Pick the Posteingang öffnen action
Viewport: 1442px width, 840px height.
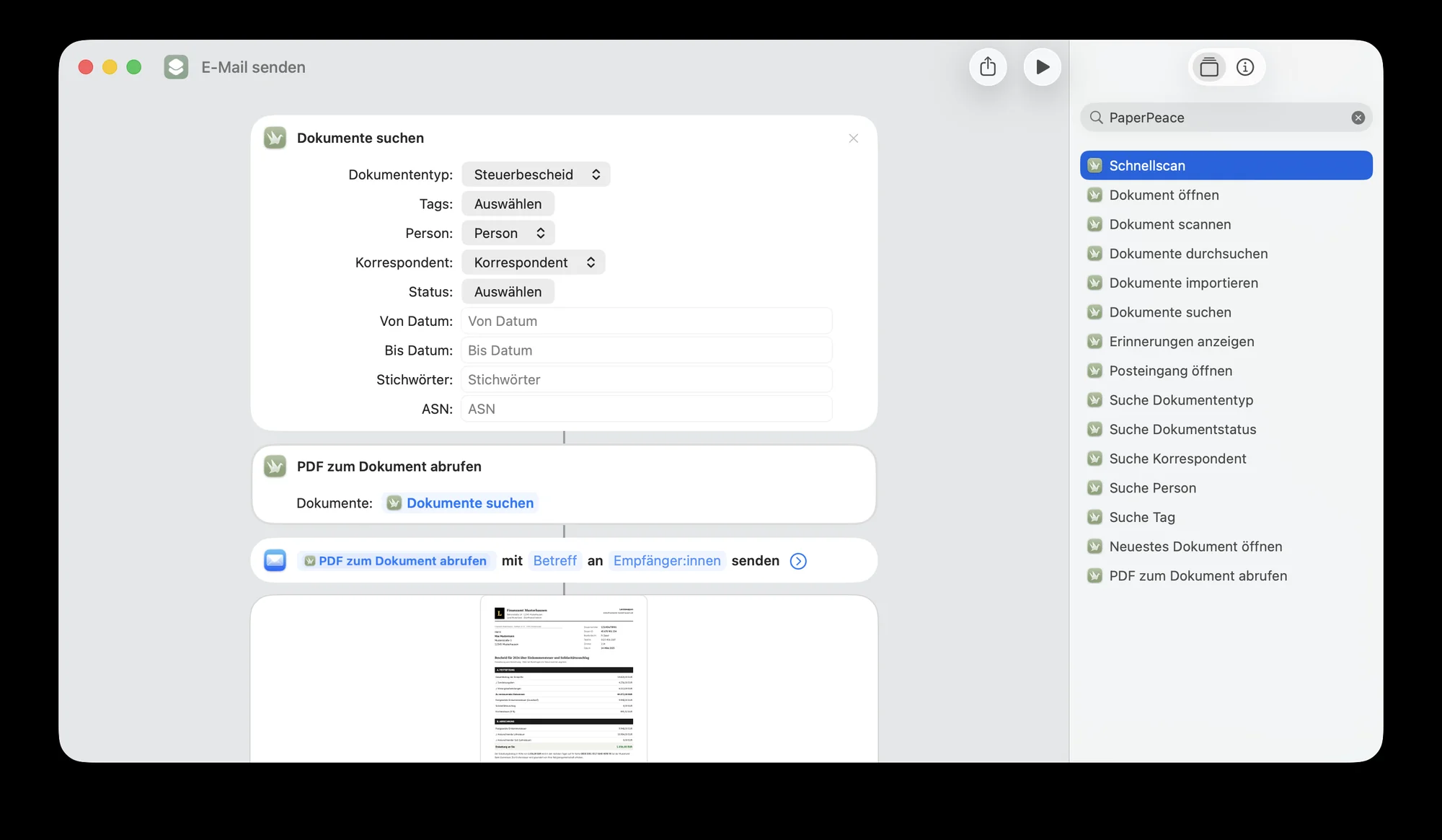[x=1226, y=371]
